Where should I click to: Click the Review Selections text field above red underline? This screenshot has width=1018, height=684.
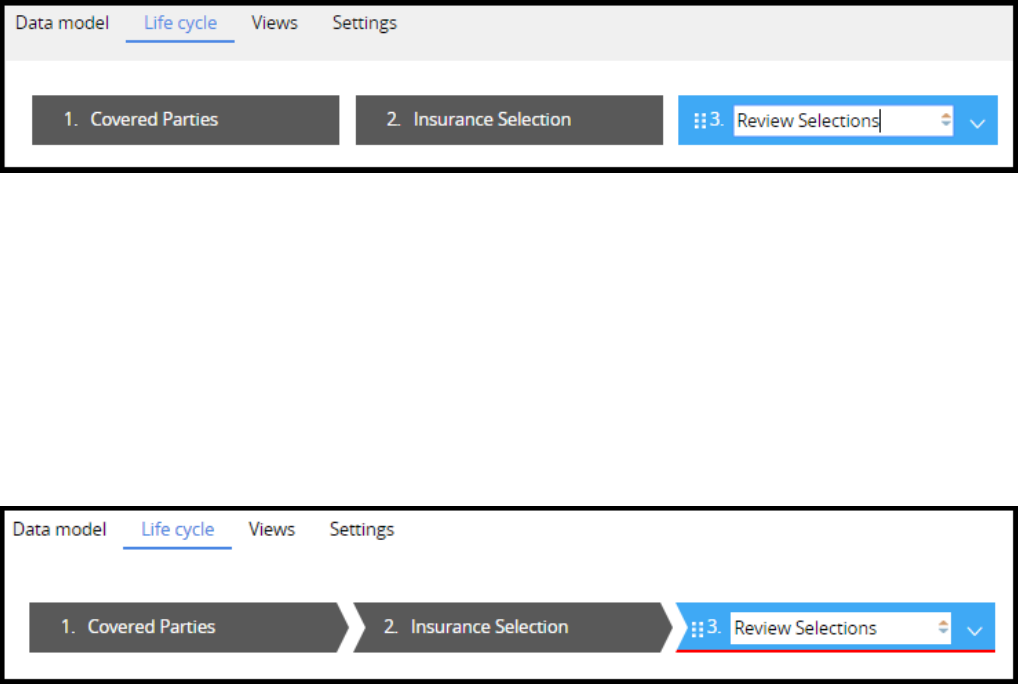tap(830, 628)
